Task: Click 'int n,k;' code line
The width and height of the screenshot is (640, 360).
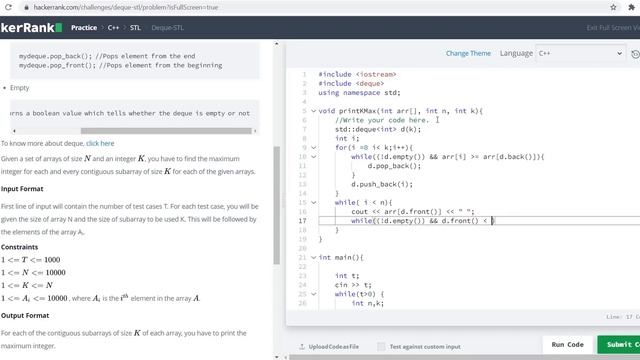Action: point(367,303)
